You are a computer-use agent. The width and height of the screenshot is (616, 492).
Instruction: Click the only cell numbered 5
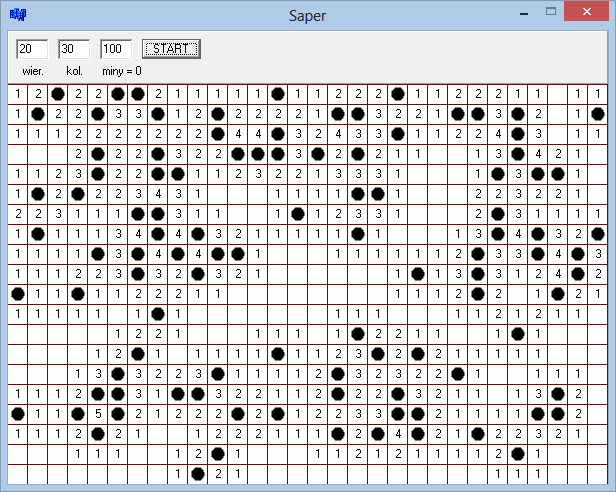(x=98, y=413)
